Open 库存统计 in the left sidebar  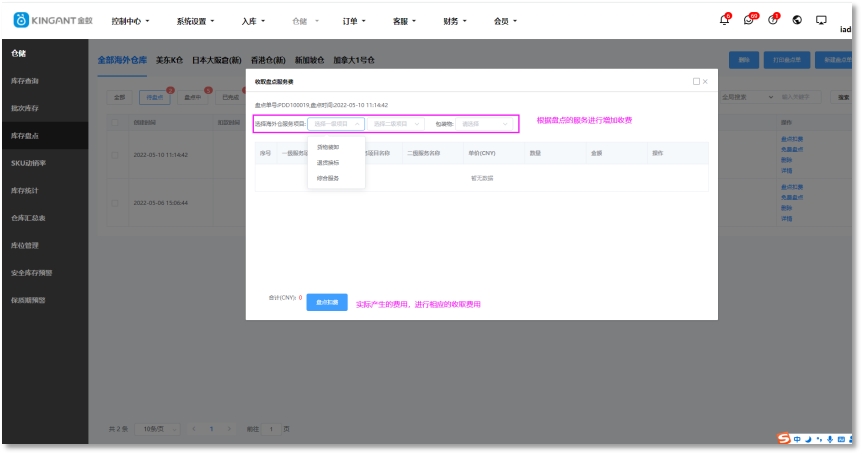coord(26,190)
